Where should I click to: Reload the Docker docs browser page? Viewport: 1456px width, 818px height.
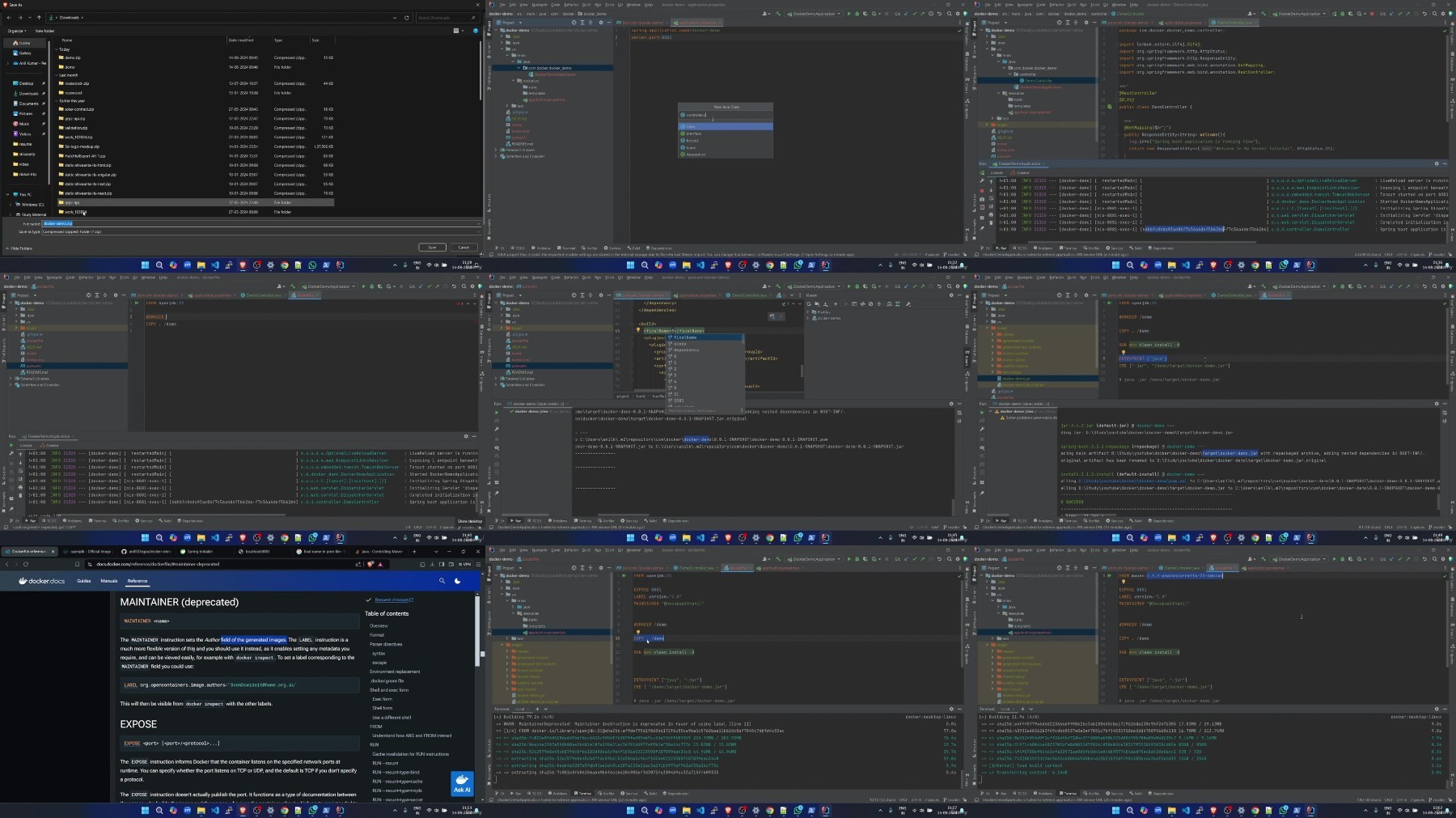click(26, 564)
